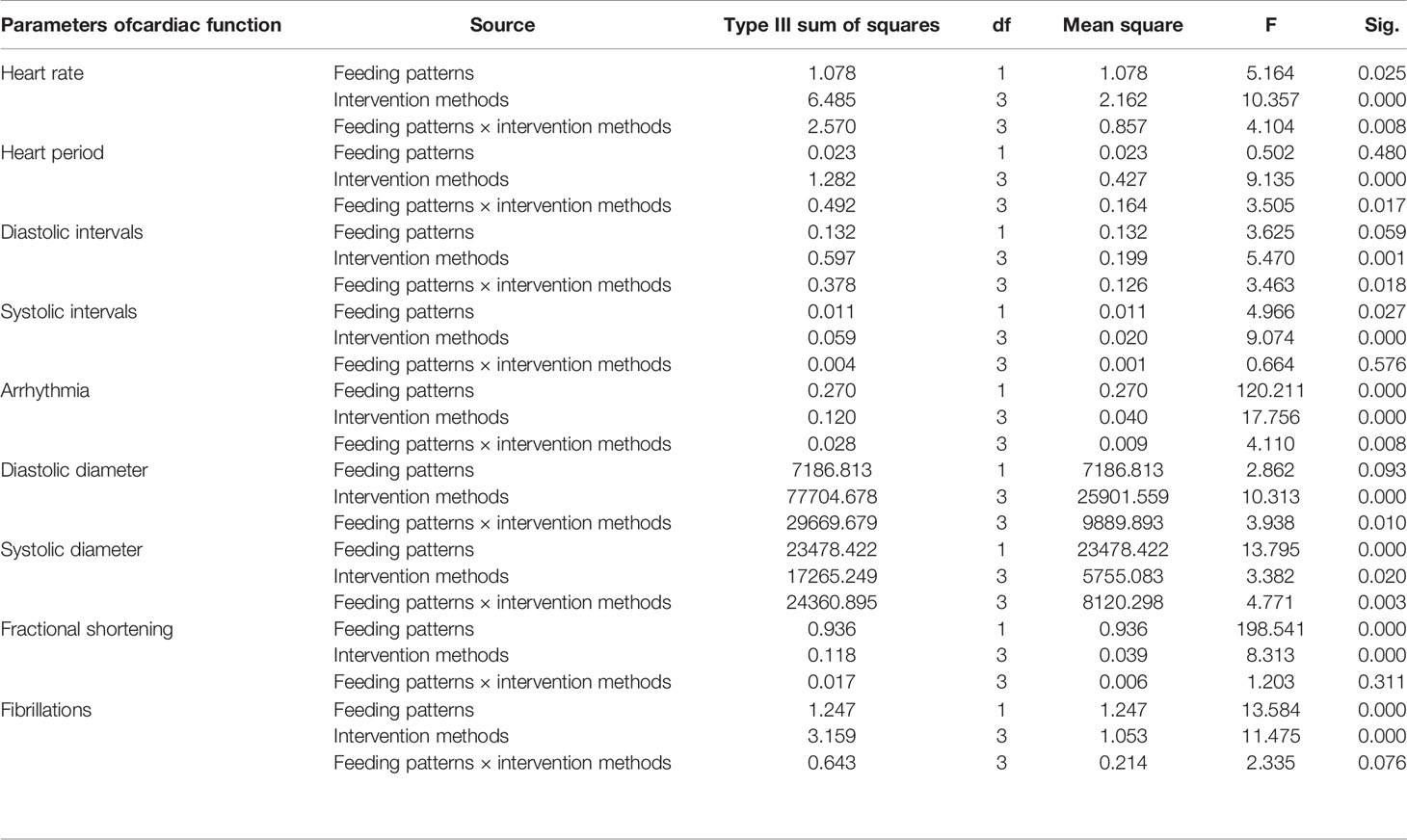The image size is (1407, 840).
Task: Click the 'Sig.' column header
Action: pos(1381,26)
